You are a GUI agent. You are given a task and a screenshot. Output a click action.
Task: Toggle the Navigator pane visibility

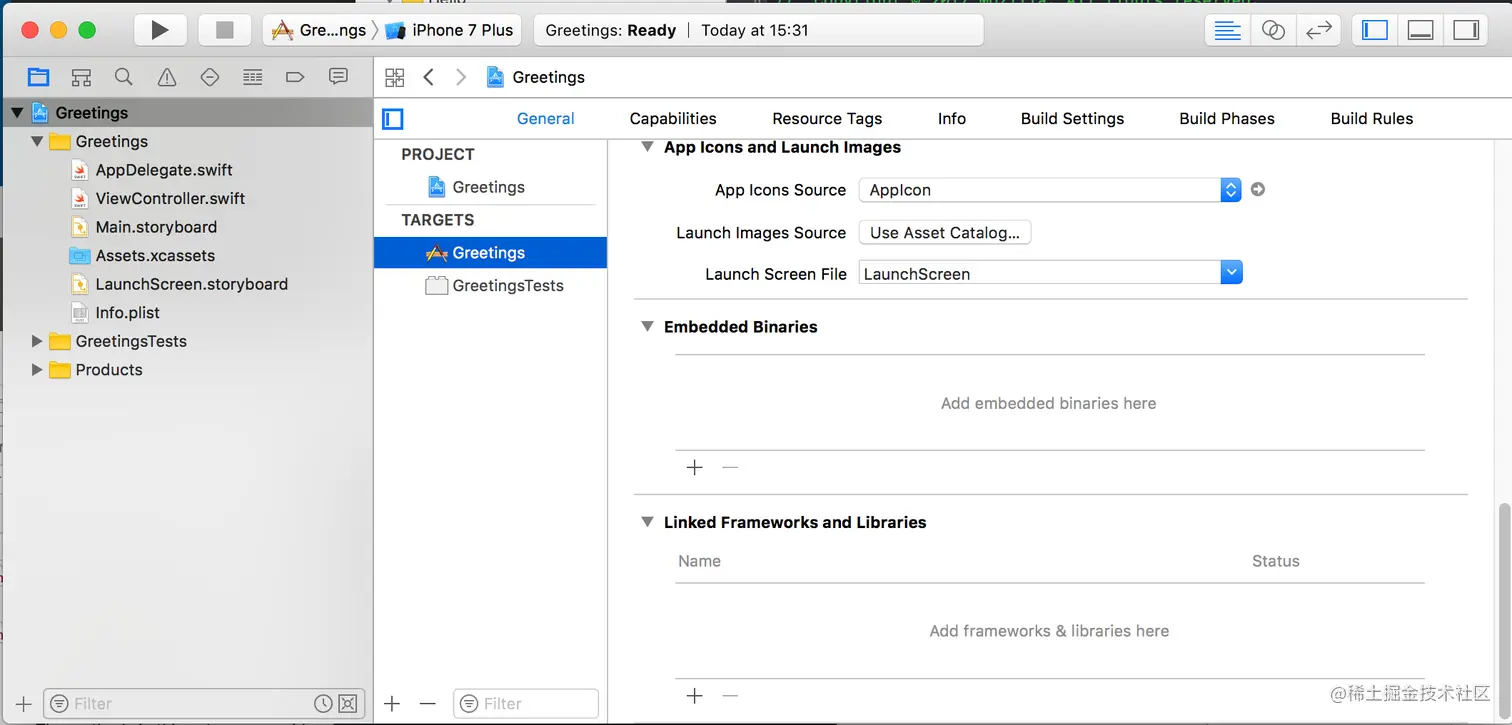tap(1375, 30)
